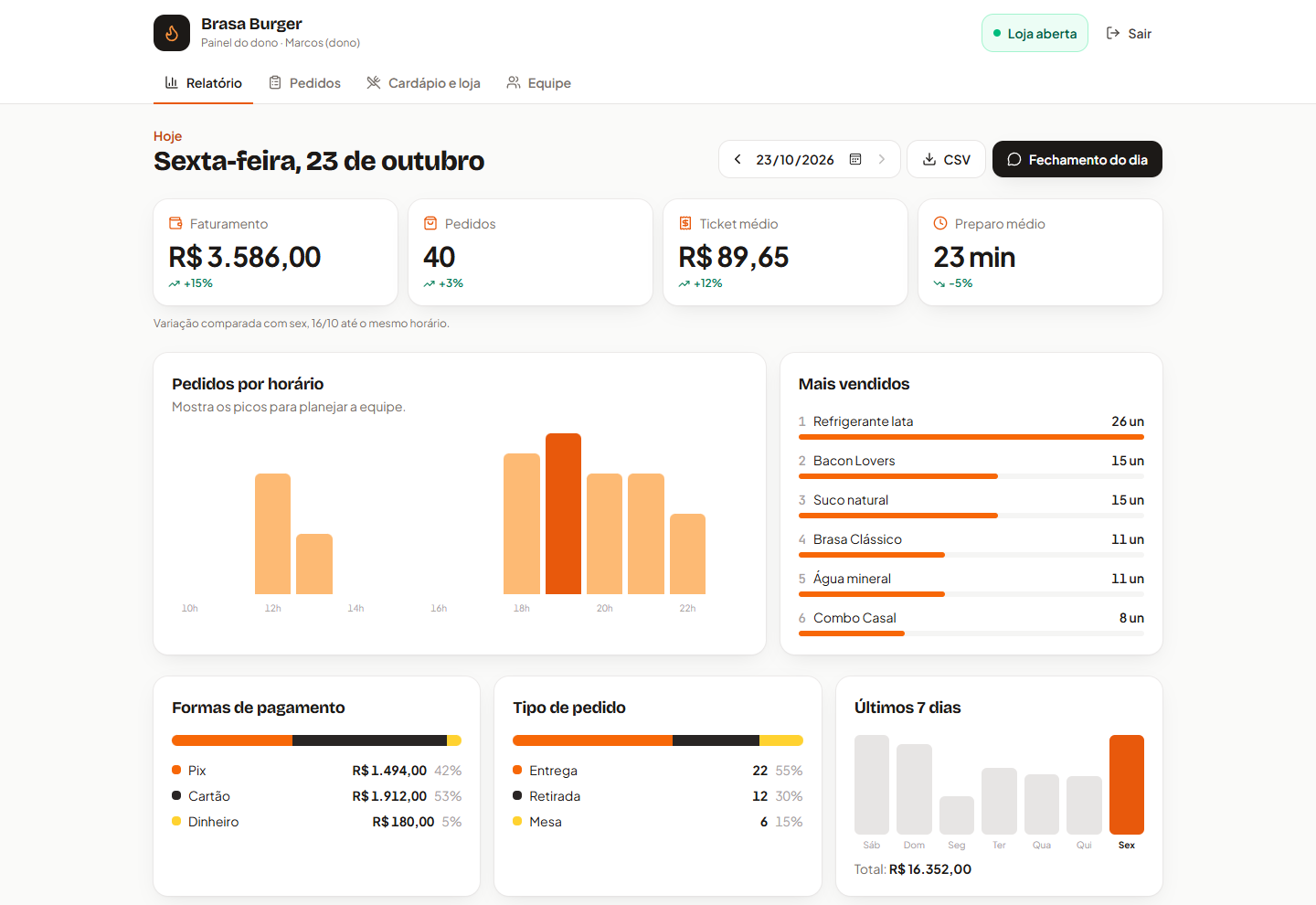Click the R$ 3.586,00 revenue value
The width and height of the screenshot is (1316, 905).
(x=245, y=257)
